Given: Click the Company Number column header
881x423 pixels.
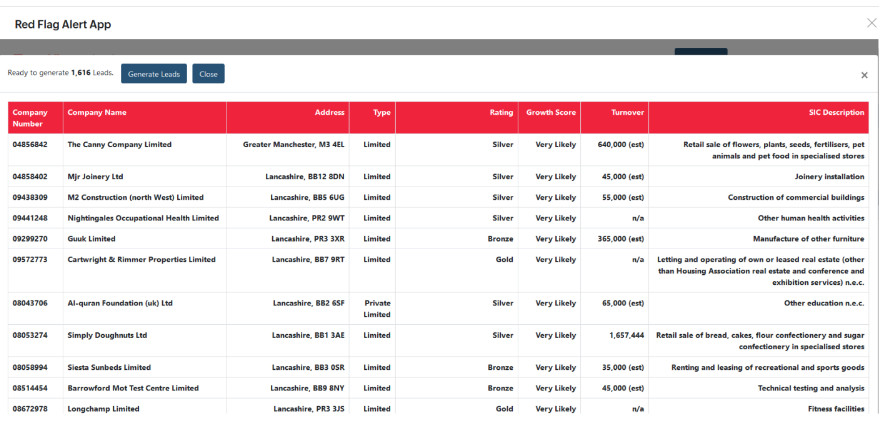Looking at the screenshot, I should click(x=35, y=118).
